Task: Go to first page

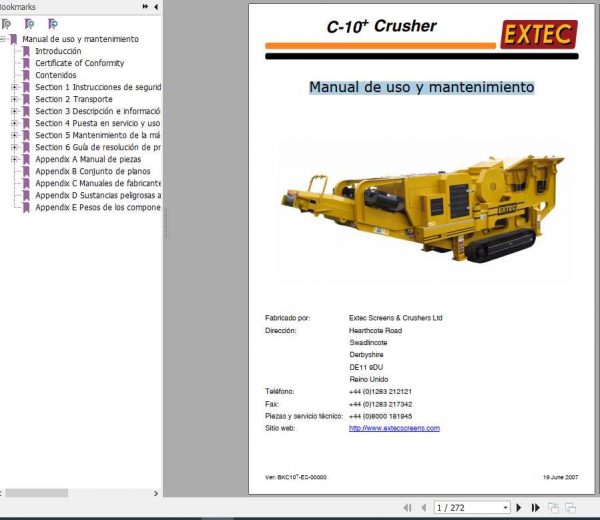Action: [x=408, y=508]
